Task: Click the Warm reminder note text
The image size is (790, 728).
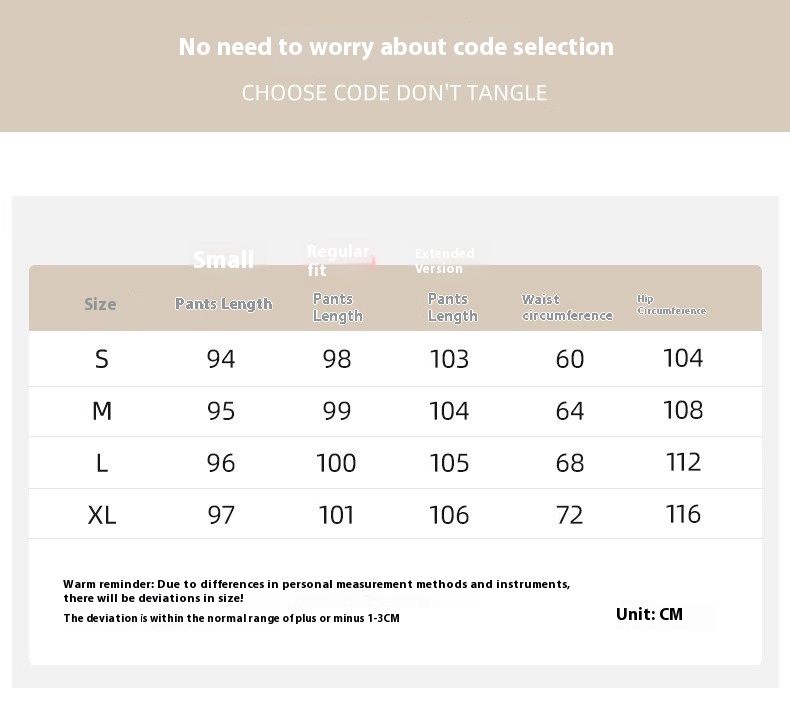Action: pos(316,591)
